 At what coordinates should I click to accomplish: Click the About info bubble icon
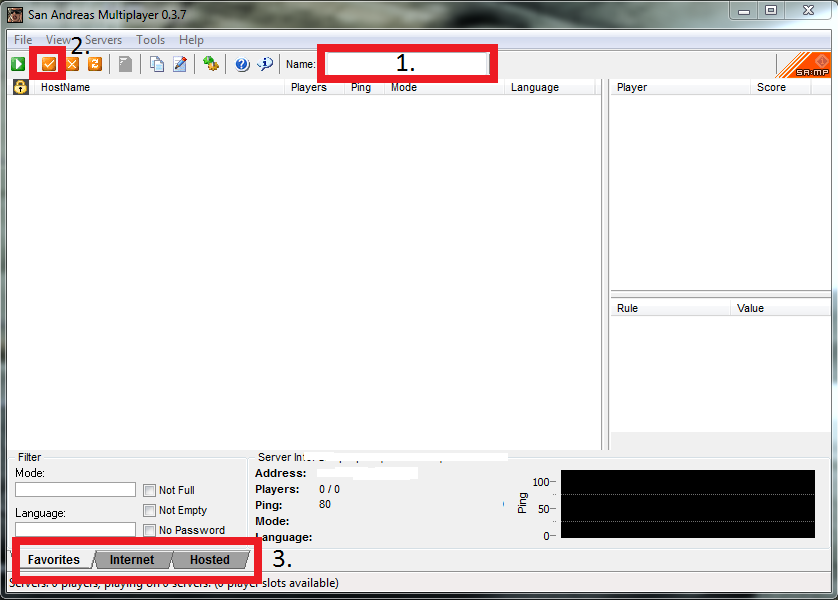(x=265, y=64)
